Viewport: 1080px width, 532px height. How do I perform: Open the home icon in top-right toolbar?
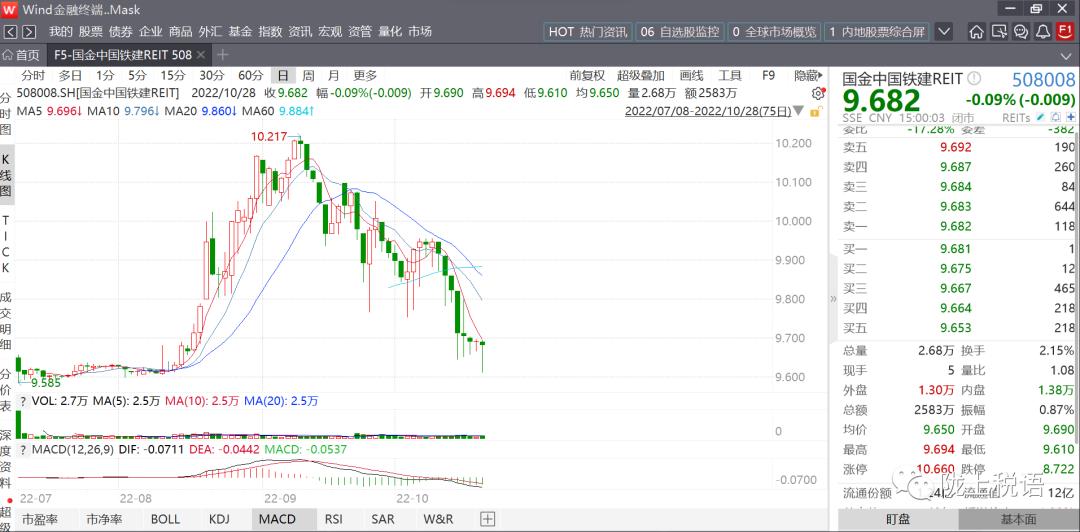click(976, 32)
